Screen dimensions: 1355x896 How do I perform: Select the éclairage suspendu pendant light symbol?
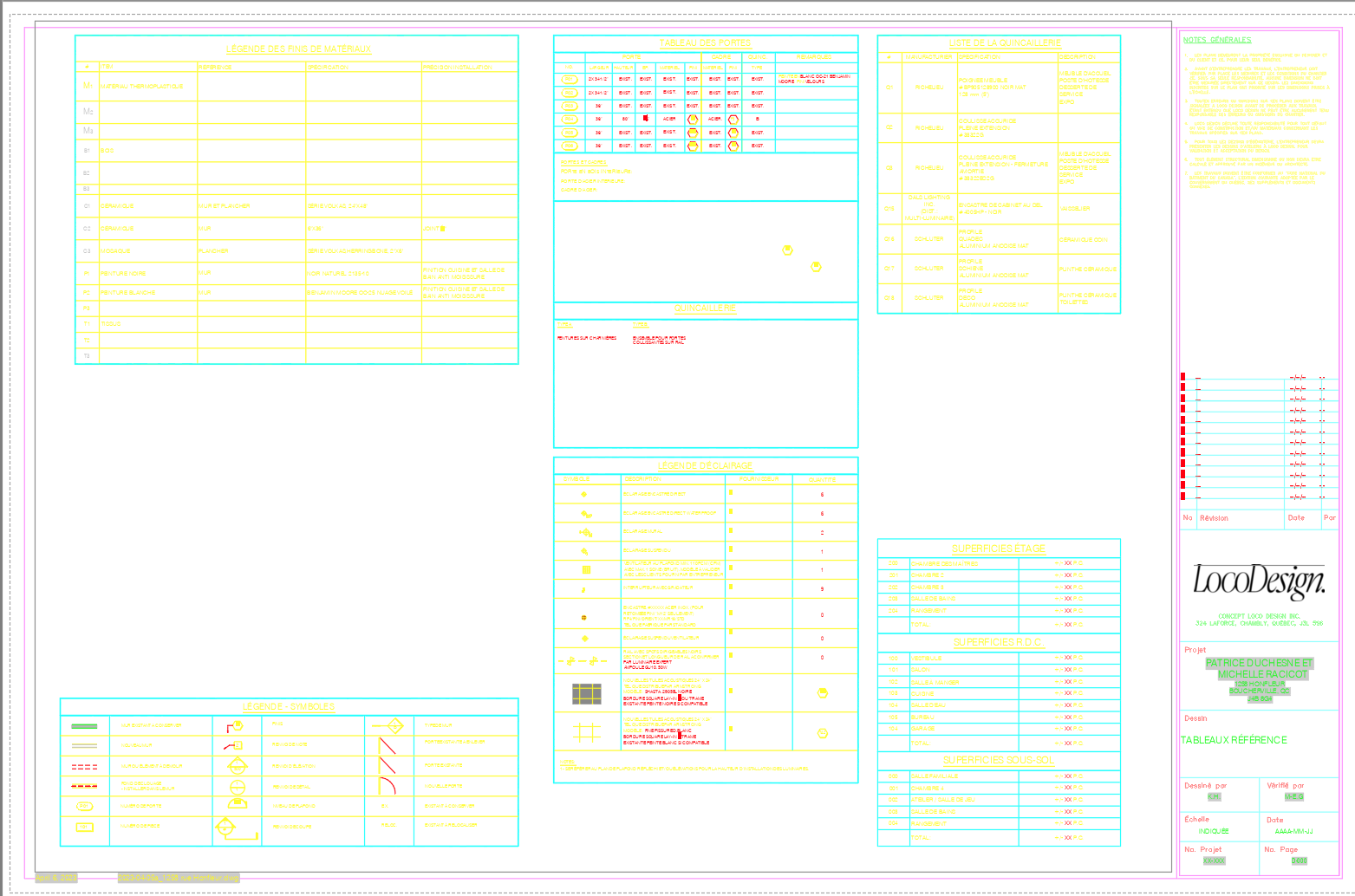[583, 550]
